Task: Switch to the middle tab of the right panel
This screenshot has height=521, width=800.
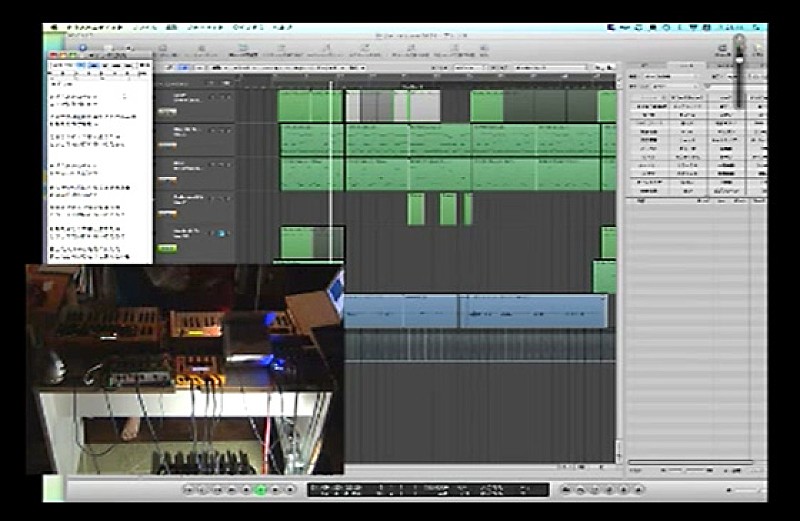Action: (x=688, y=65)
